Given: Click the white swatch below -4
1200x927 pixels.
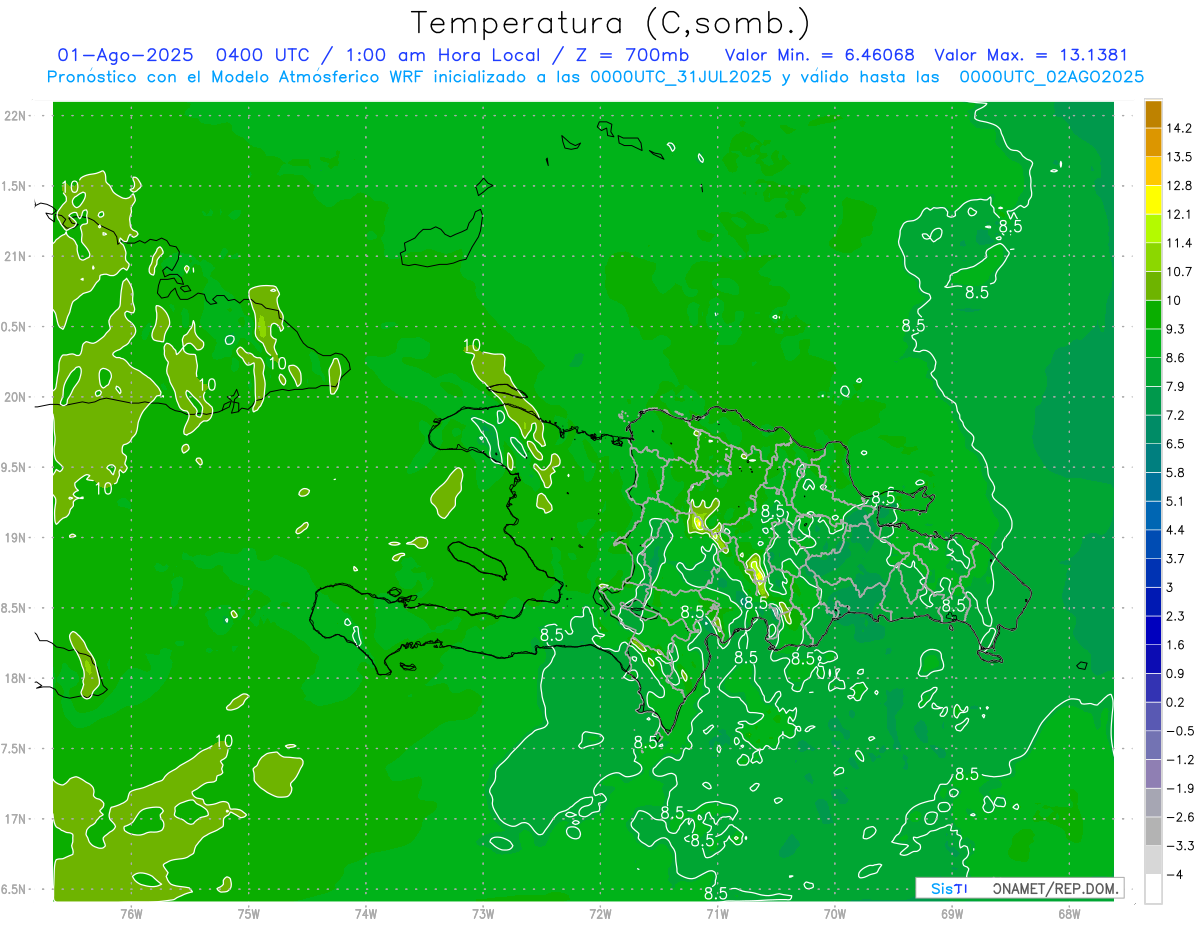Looking at the screenshot, I should (x=1153, y=889).
